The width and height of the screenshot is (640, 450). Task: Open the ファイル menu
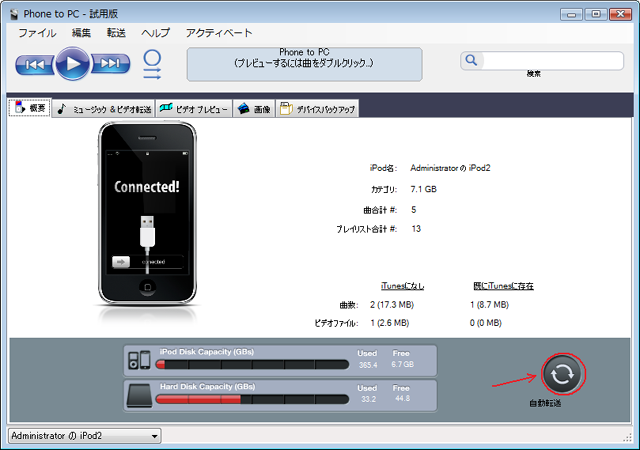point(37,33)
